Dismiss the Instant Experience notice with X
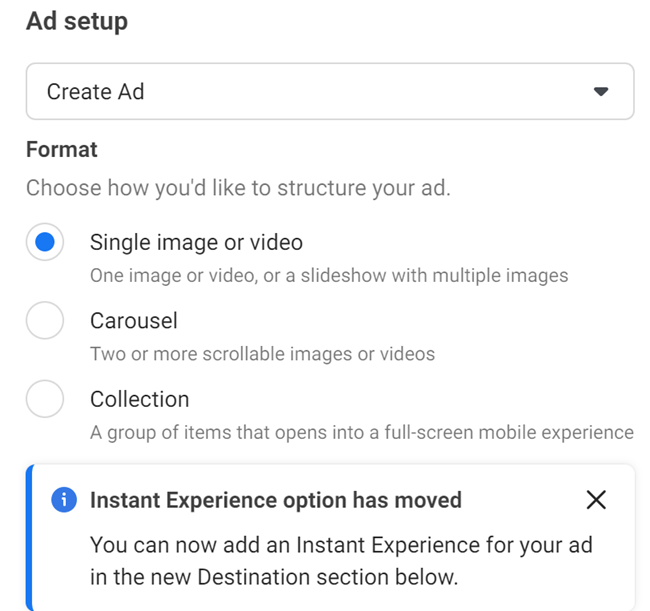 point(596,500)
